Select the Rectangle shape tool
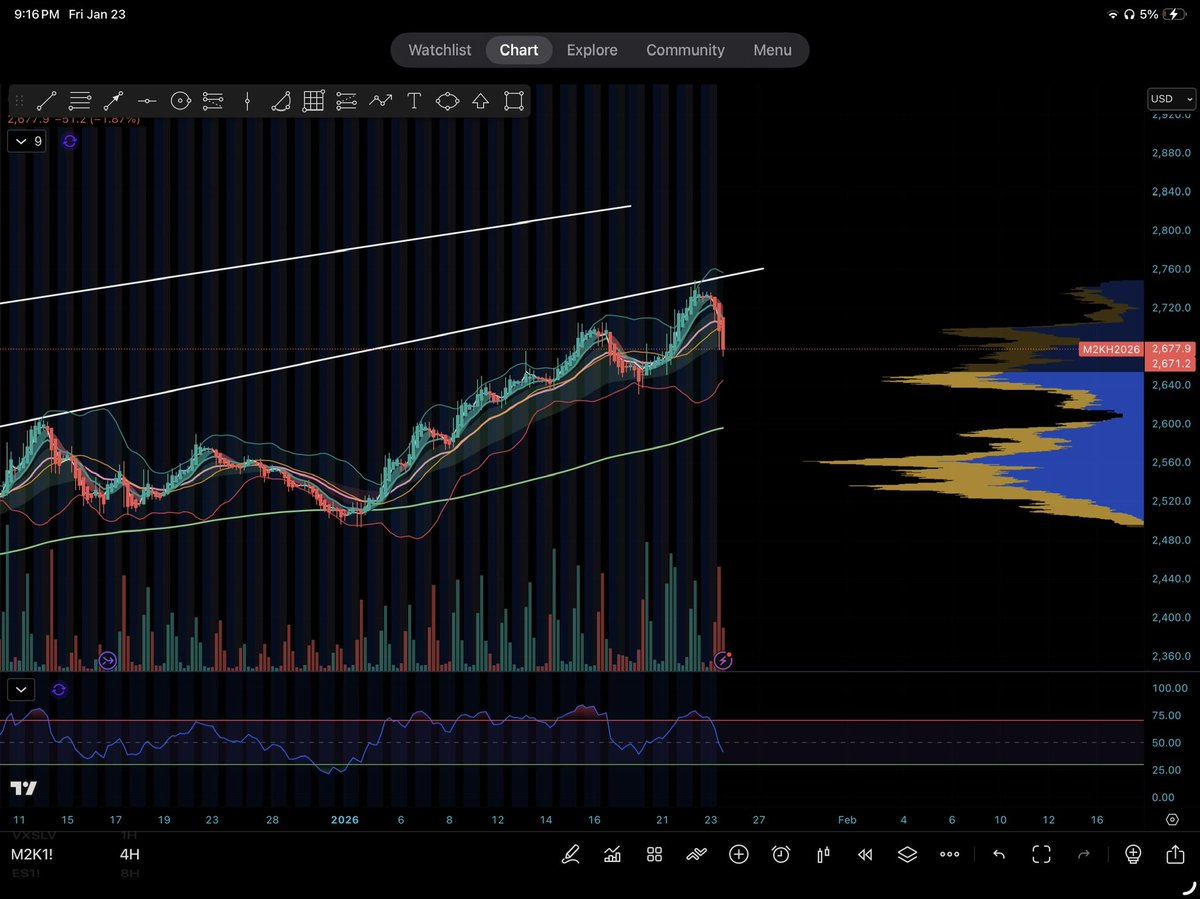 (x=514, y=100)
